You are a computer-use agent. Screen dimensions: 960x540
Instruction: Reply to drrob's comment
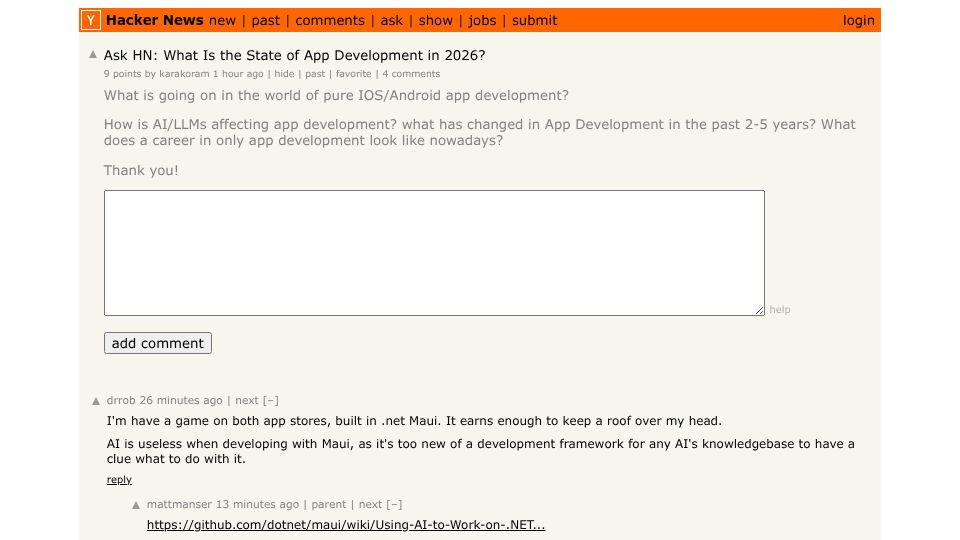click(x=119, y=479)
